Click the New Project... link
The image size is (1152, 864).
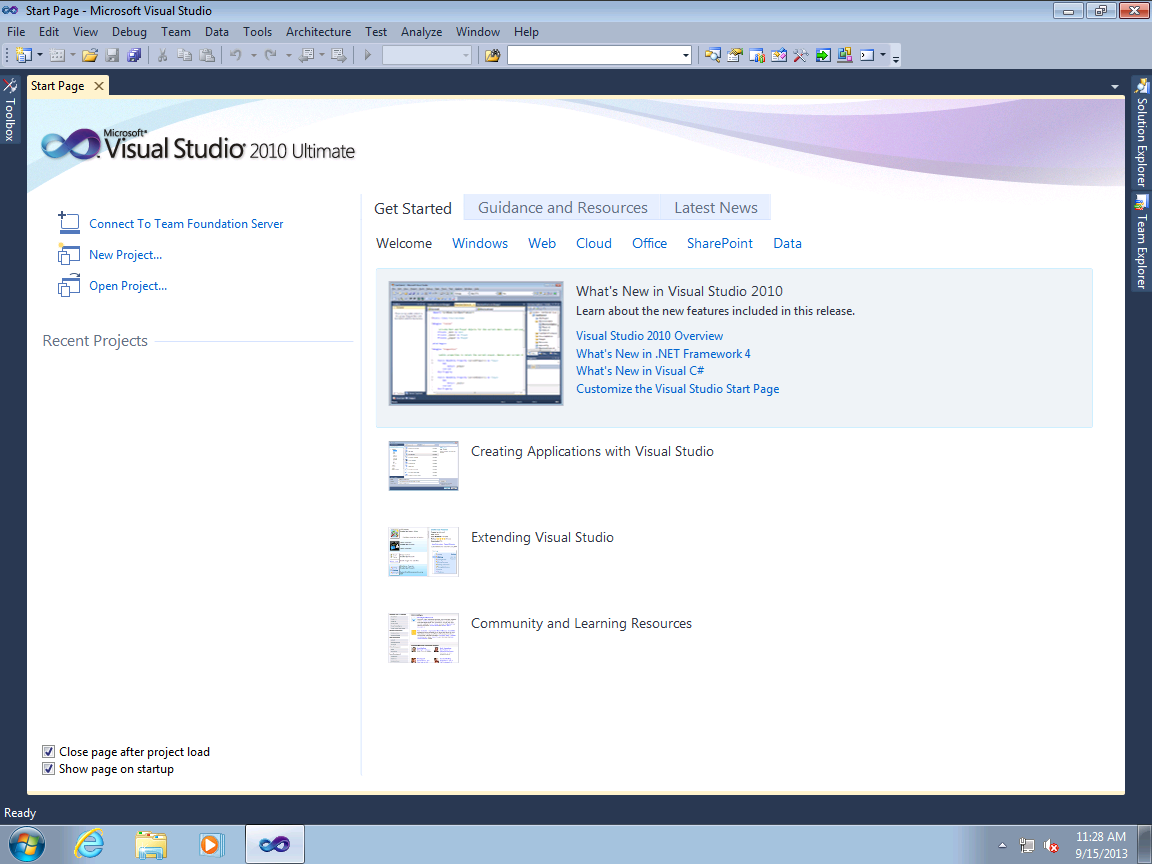[x=126, y=255]
